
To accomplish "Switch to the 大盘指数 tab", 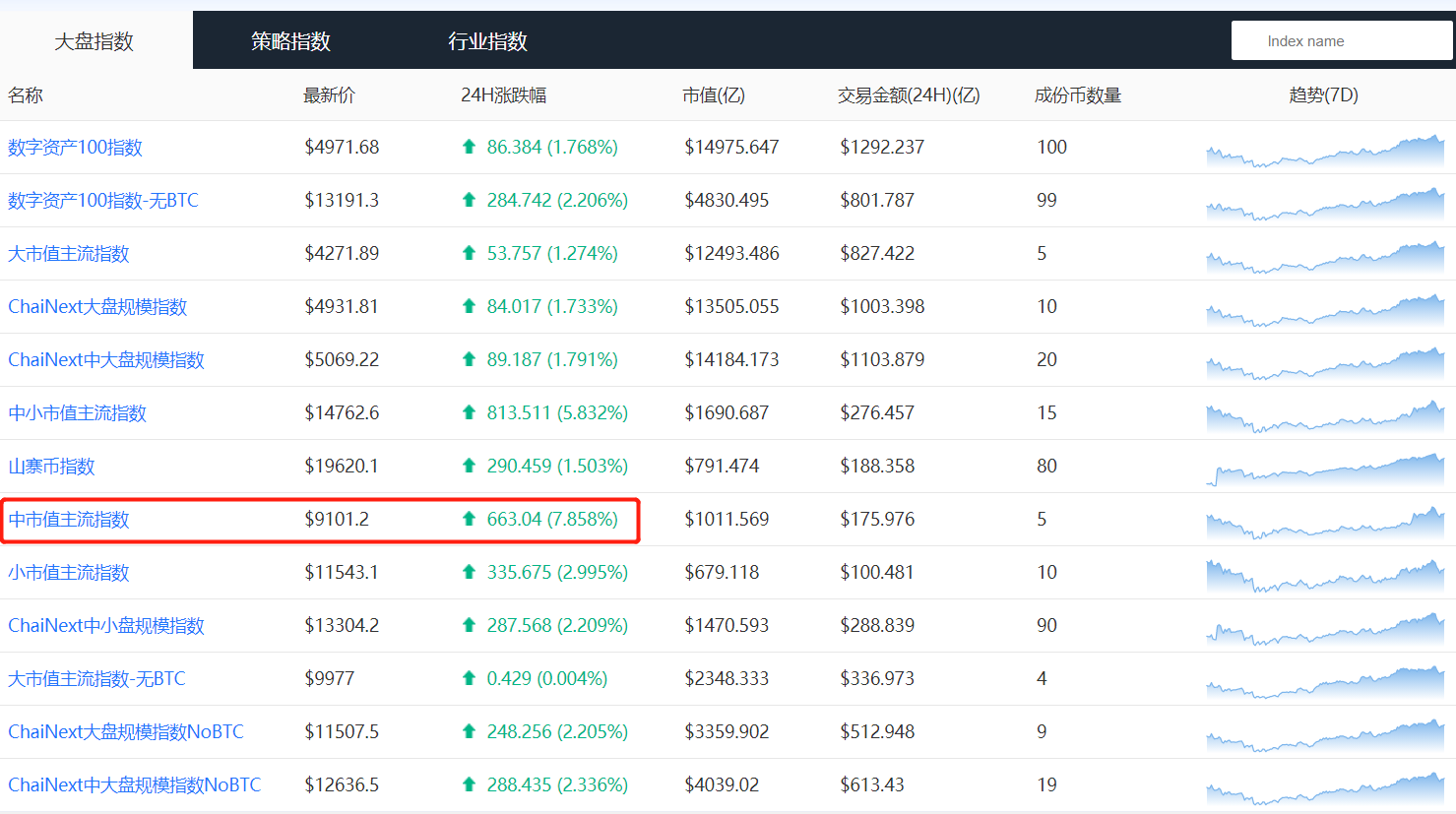I will pyautogui.click(x=95, y=41).
